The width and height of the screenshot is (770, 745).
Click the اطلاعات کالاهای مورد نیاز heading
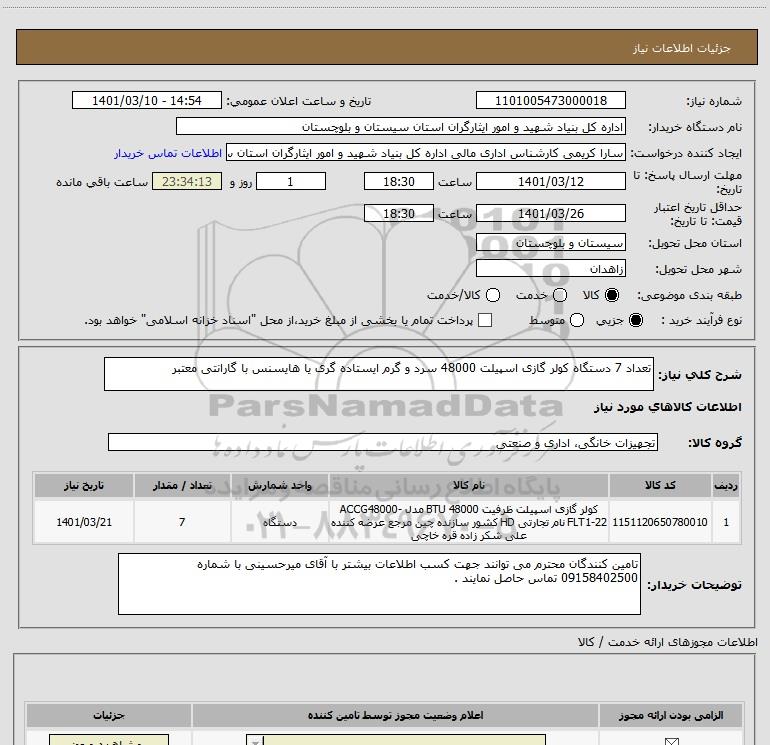668,407
